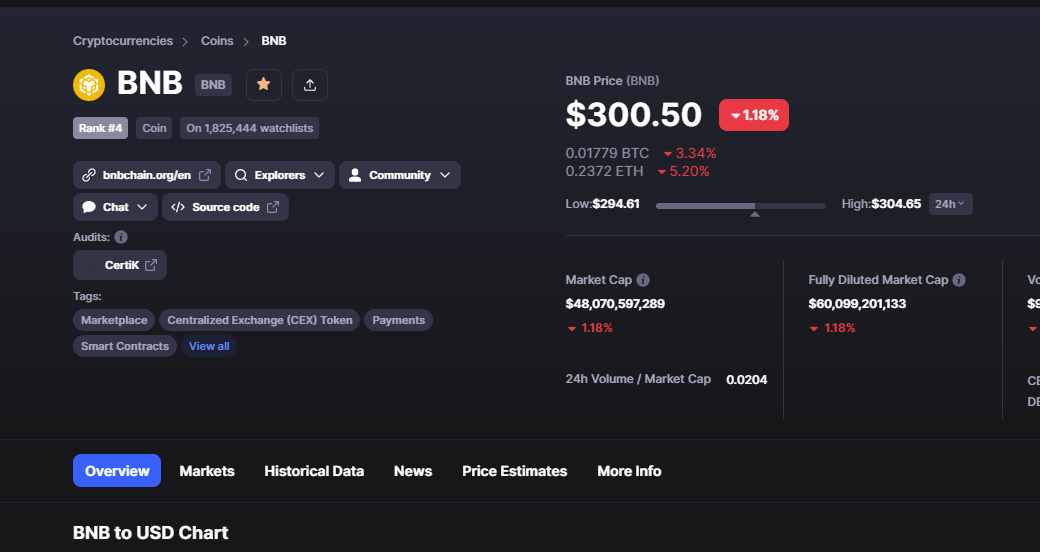Click the $48,070,597,289 market cap value
The image size is (1040, 552).
615,304
